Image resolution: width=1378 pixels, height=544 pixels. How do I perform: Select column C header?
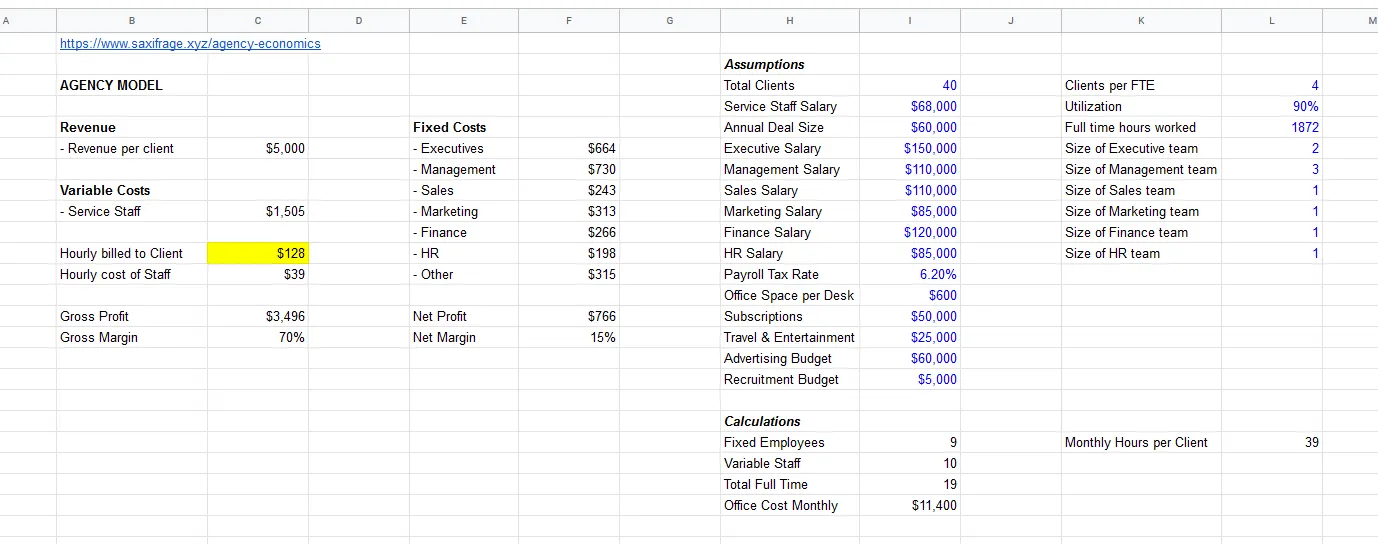click(258, 20)
